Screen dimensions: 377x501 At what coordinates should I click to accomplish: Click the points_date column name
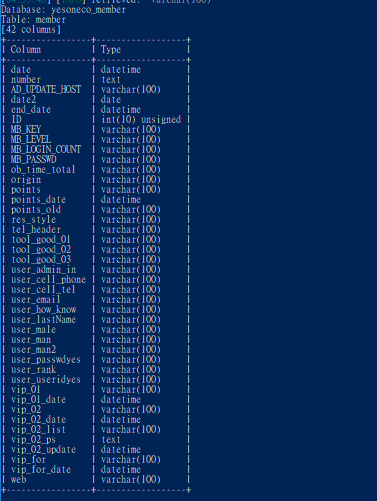pos(38,200)
